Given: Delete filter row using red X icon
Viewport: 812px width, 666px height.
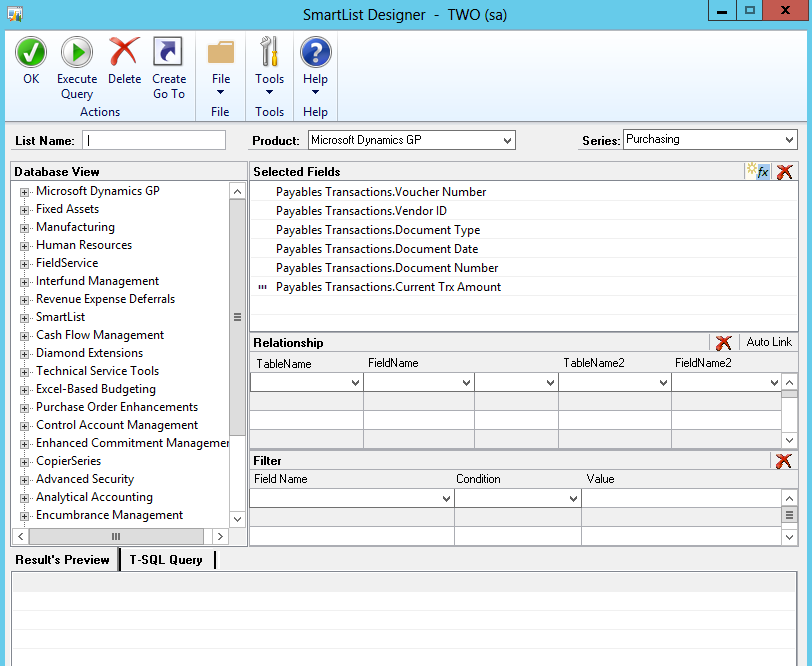Looking at the screenshot, I should click(x=784, y=460).
